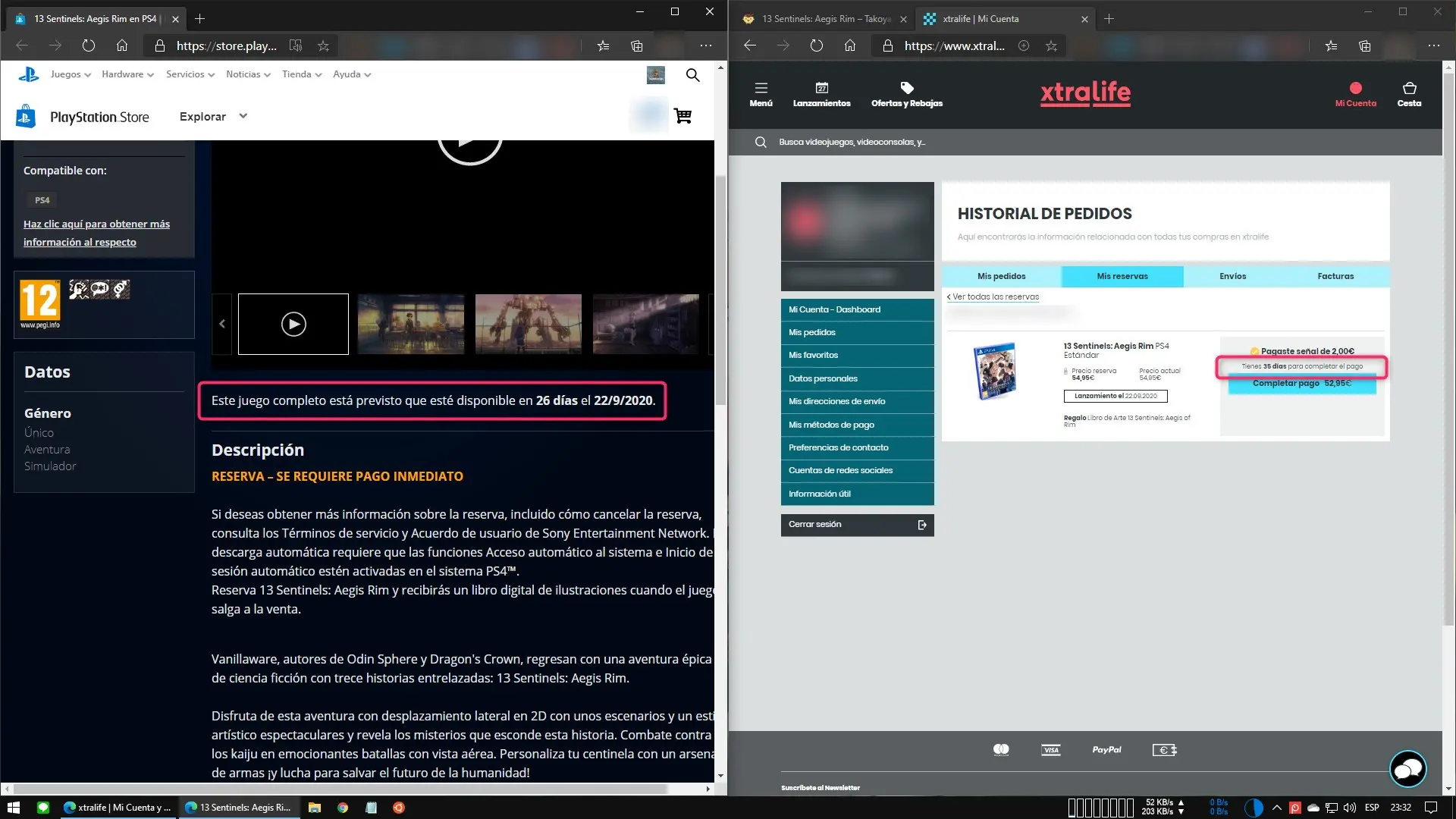Open the Windows notification center
This screenshot has height=819, width=1456.
point(1431,808)
